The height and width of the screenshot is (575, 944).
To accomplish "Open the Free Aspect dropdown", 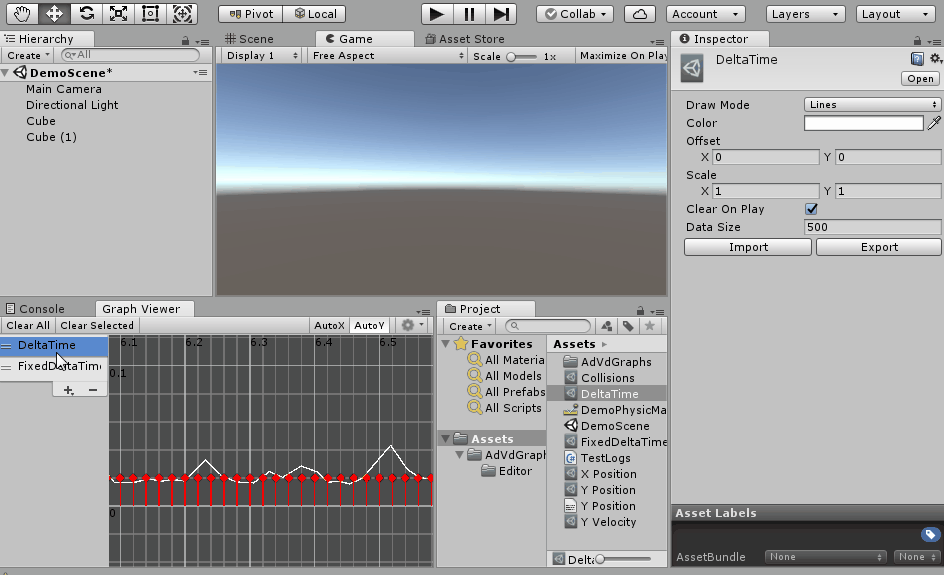I will point(387,55).
